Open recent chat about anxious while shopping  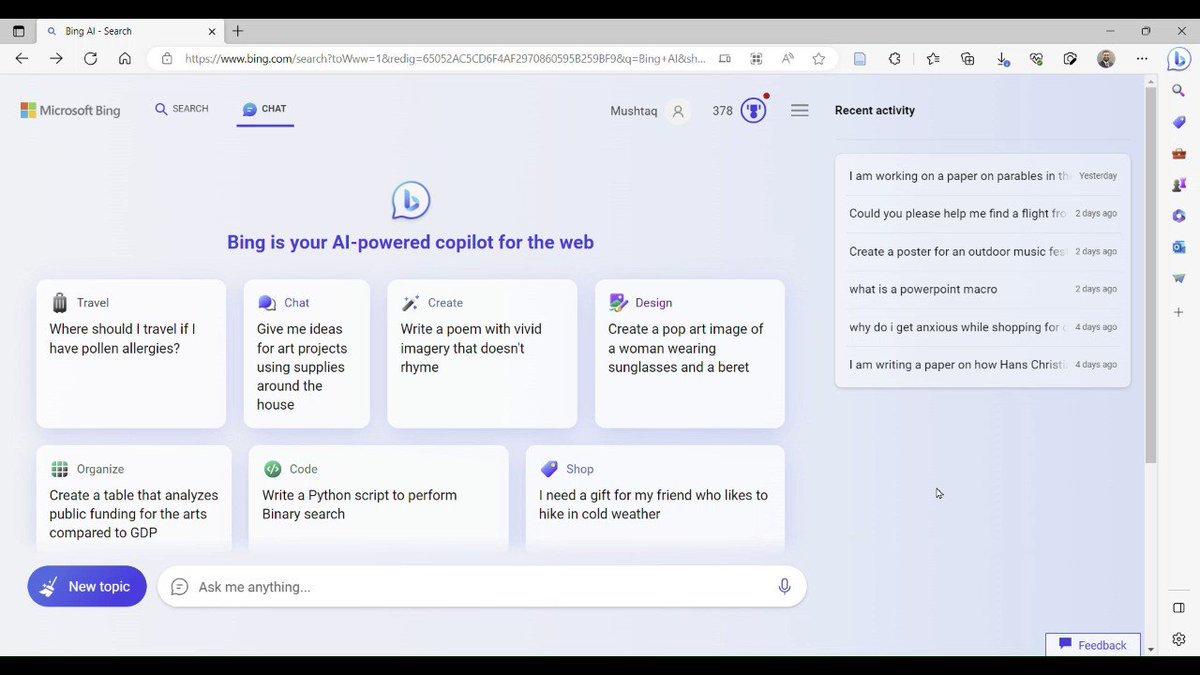point(983,327)
